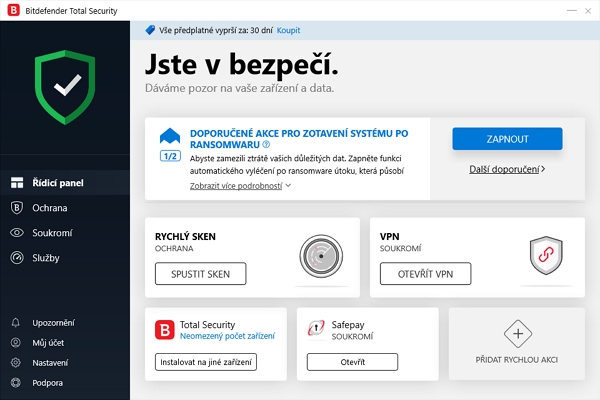Image resolution: width=600 pixels, height=400 pixels.
Task: Click the Nastavení gear icon
Action: (16, 362)
